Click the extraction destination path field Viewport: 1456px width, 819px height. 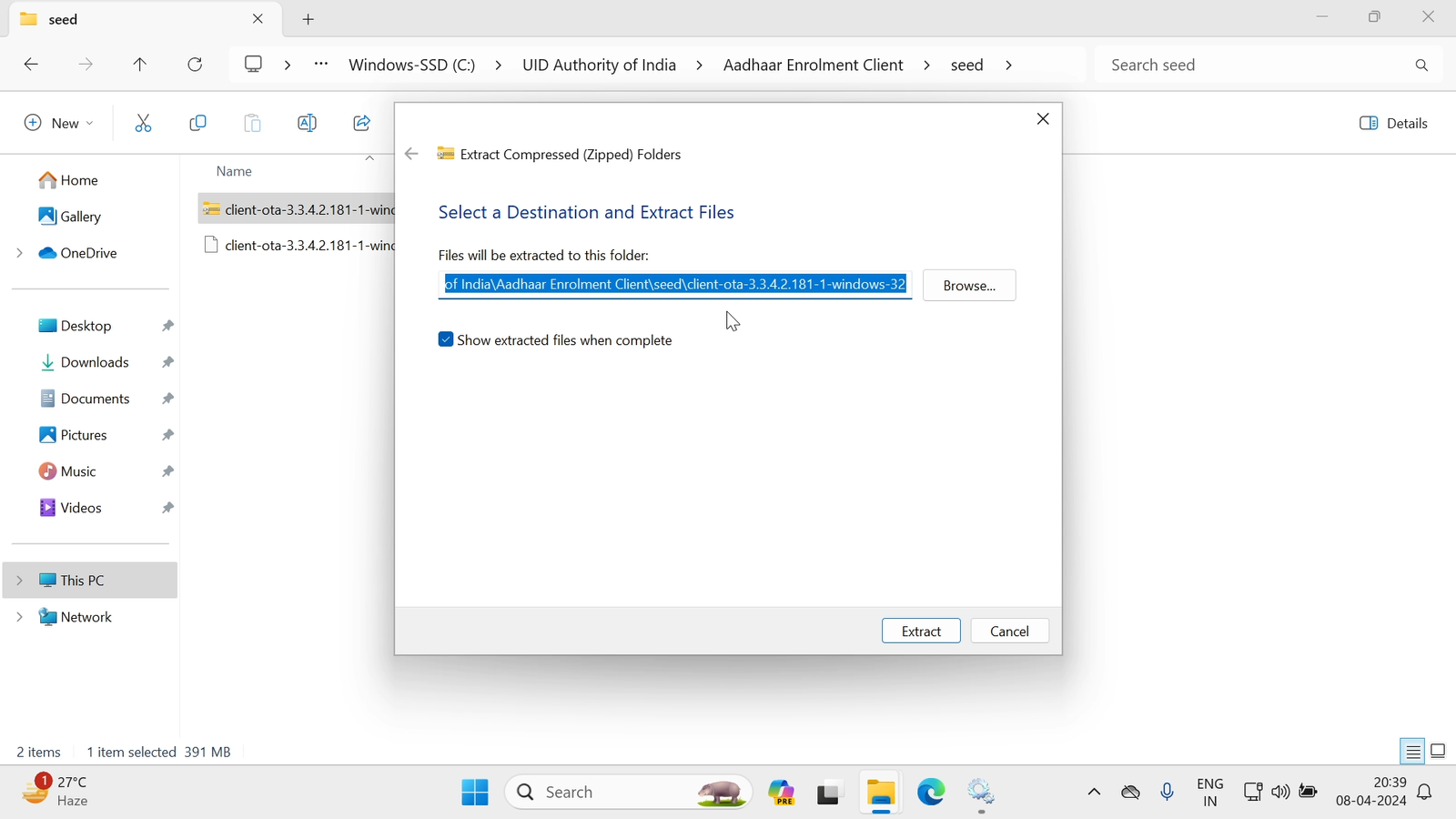(675, 285)
